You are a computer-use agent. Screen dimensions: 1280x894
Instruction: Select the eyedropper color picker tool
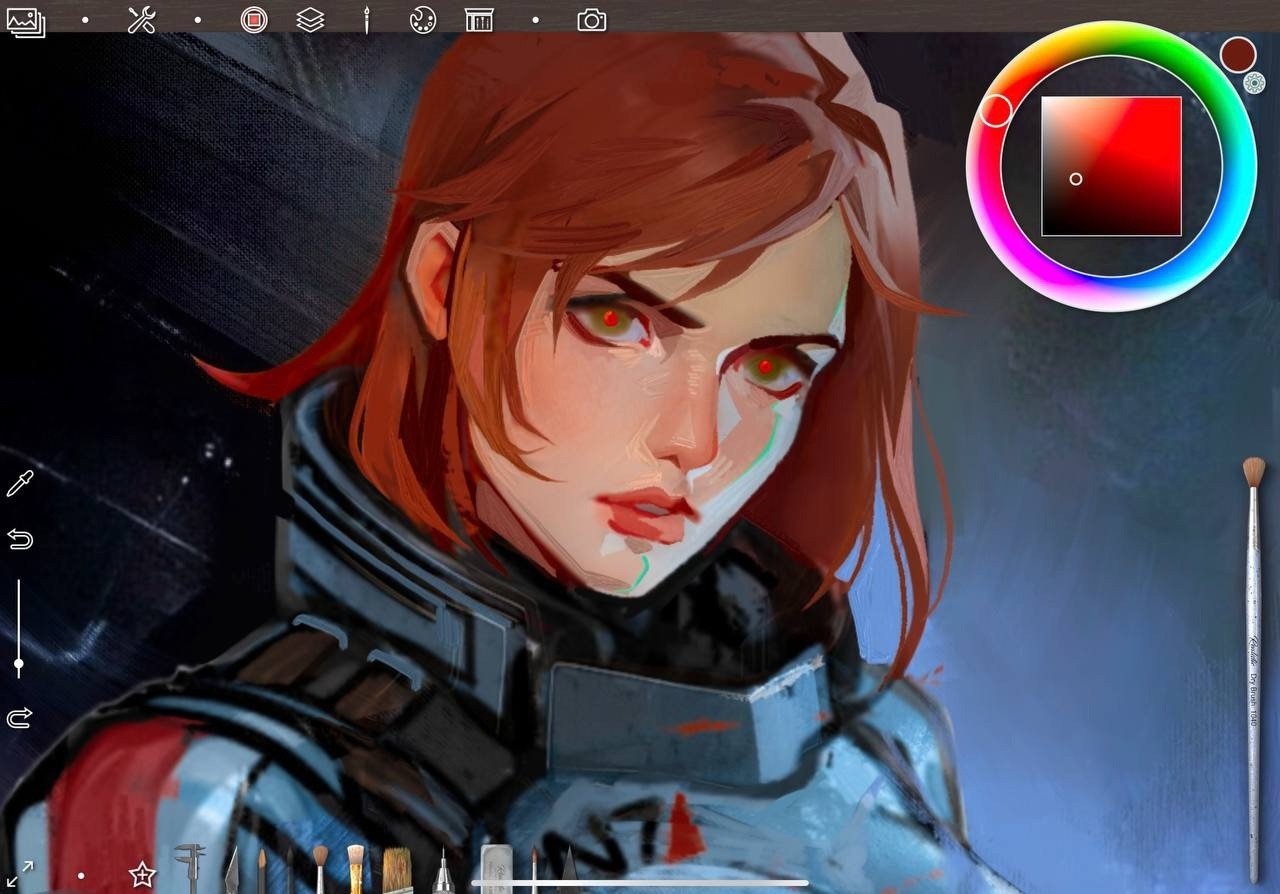[x=20, y=485]
